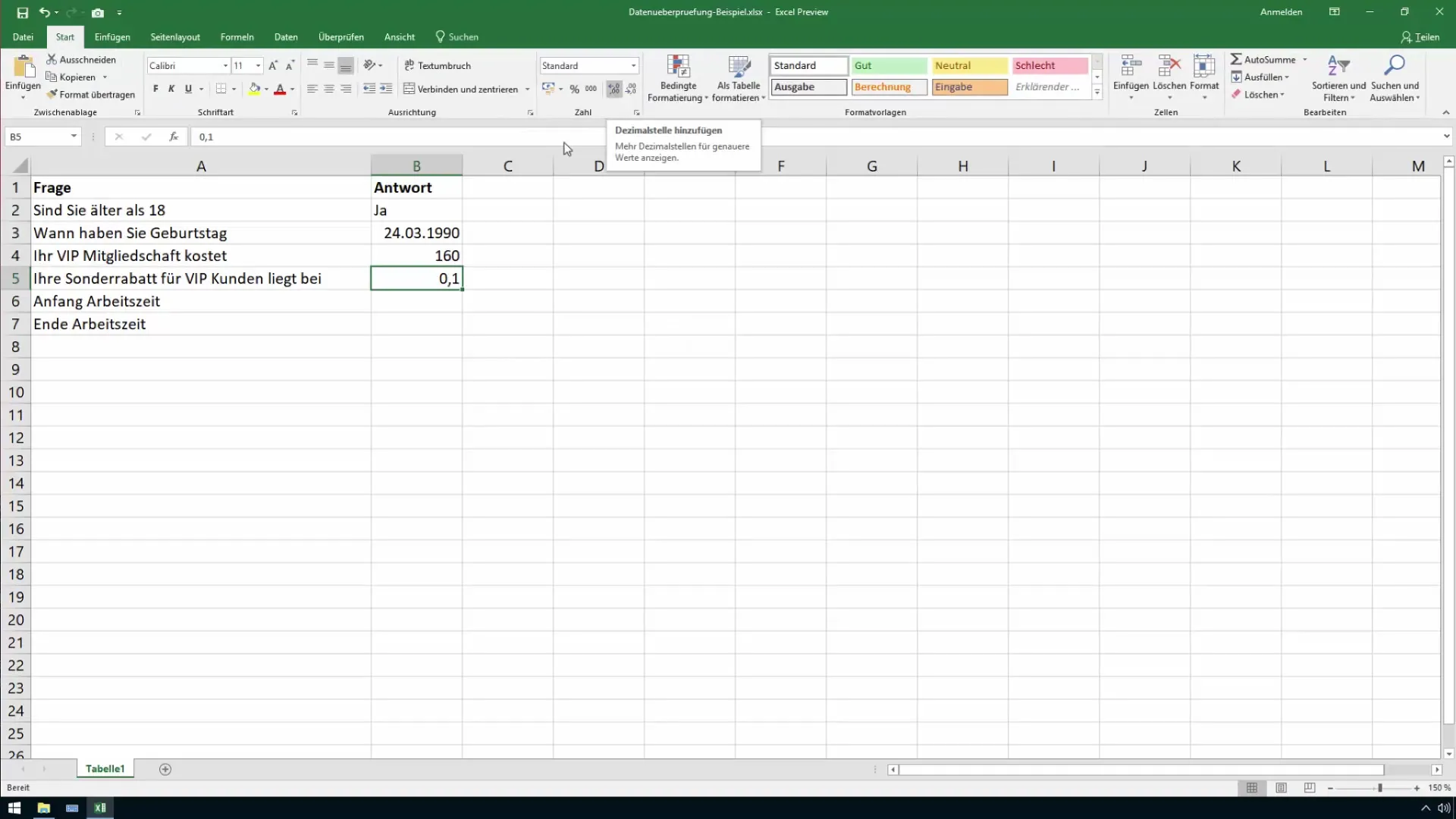Expand the cell styles gallery
1456x819 pixels.
click(x=1097, y=92)
